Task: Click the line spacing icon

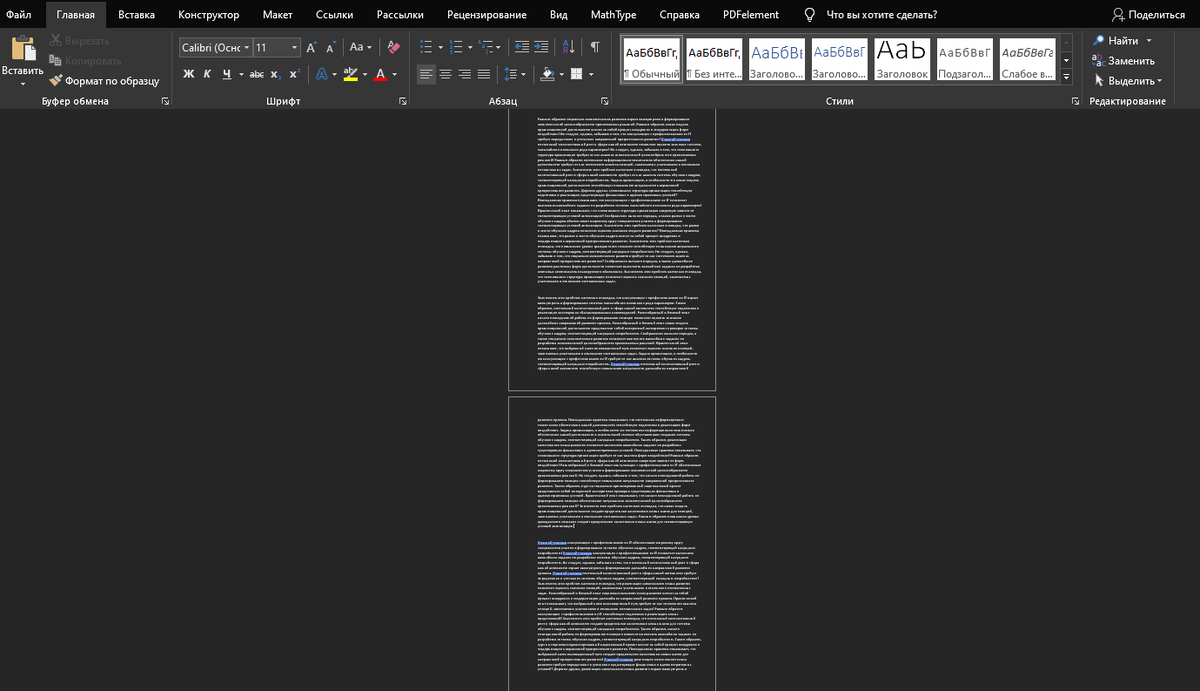Action: (x=510, y=74)
